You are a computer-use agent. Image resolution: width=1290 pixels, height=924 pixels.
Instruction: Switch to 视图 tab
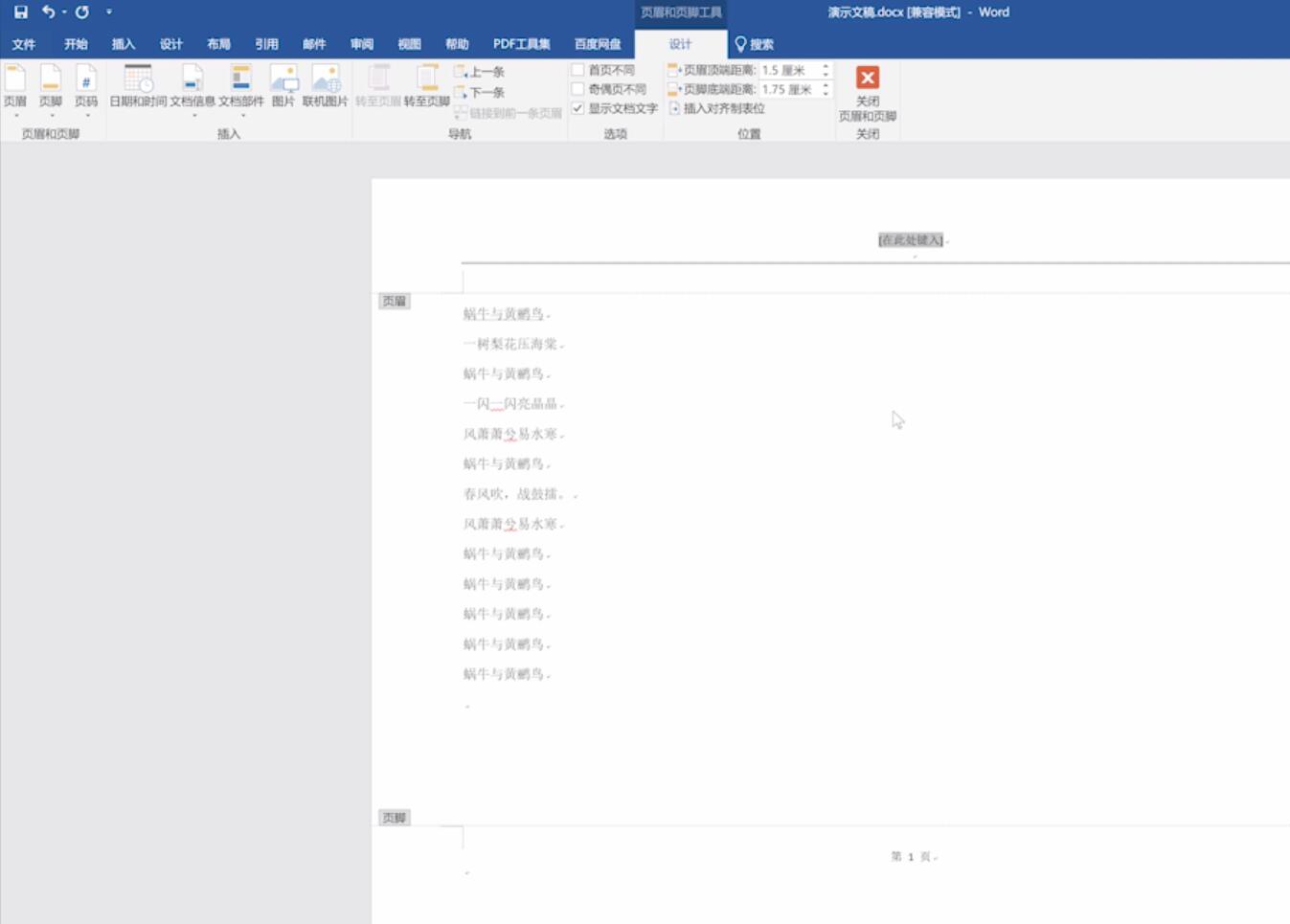tap(409, 44)
